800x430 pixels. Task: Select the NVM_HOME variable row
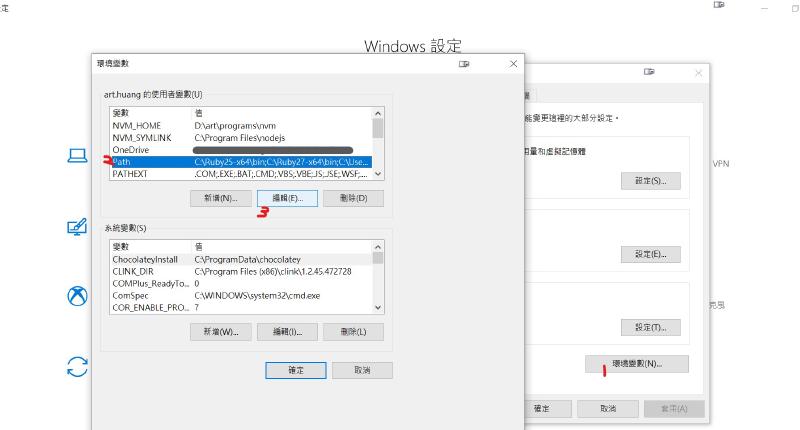(x=240, y=126)
